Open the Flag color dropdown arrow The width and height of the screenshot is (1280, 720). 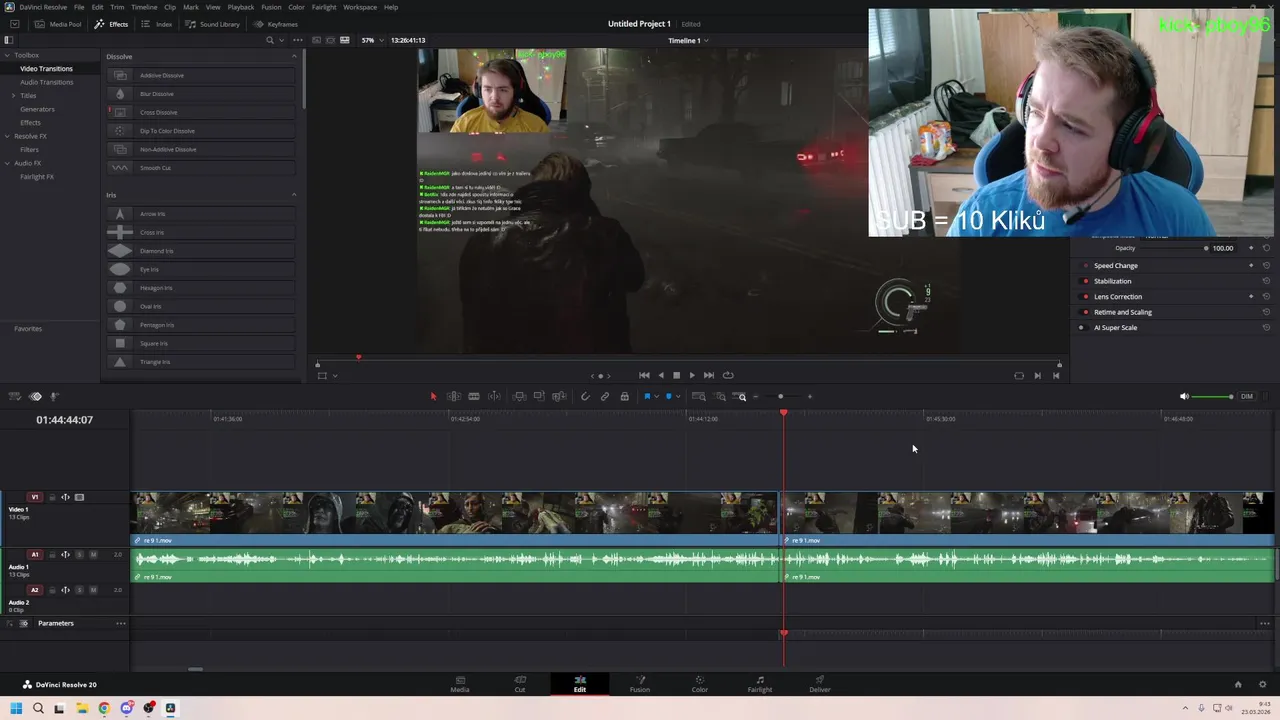click(657, 396)
